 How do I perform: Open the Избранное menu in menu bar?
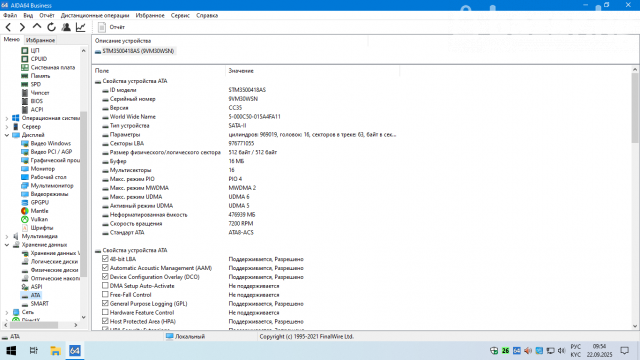(x=150, y=16)
